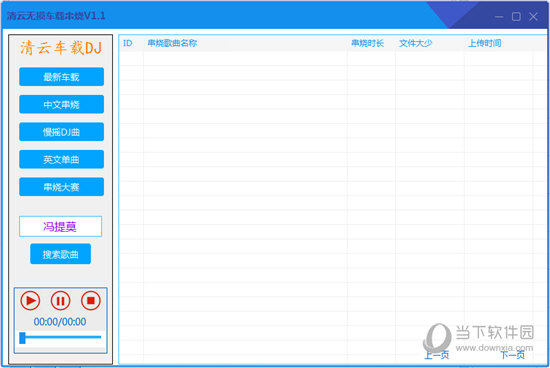
Task: Open the 最新车载 category
Action: [61, 77]
